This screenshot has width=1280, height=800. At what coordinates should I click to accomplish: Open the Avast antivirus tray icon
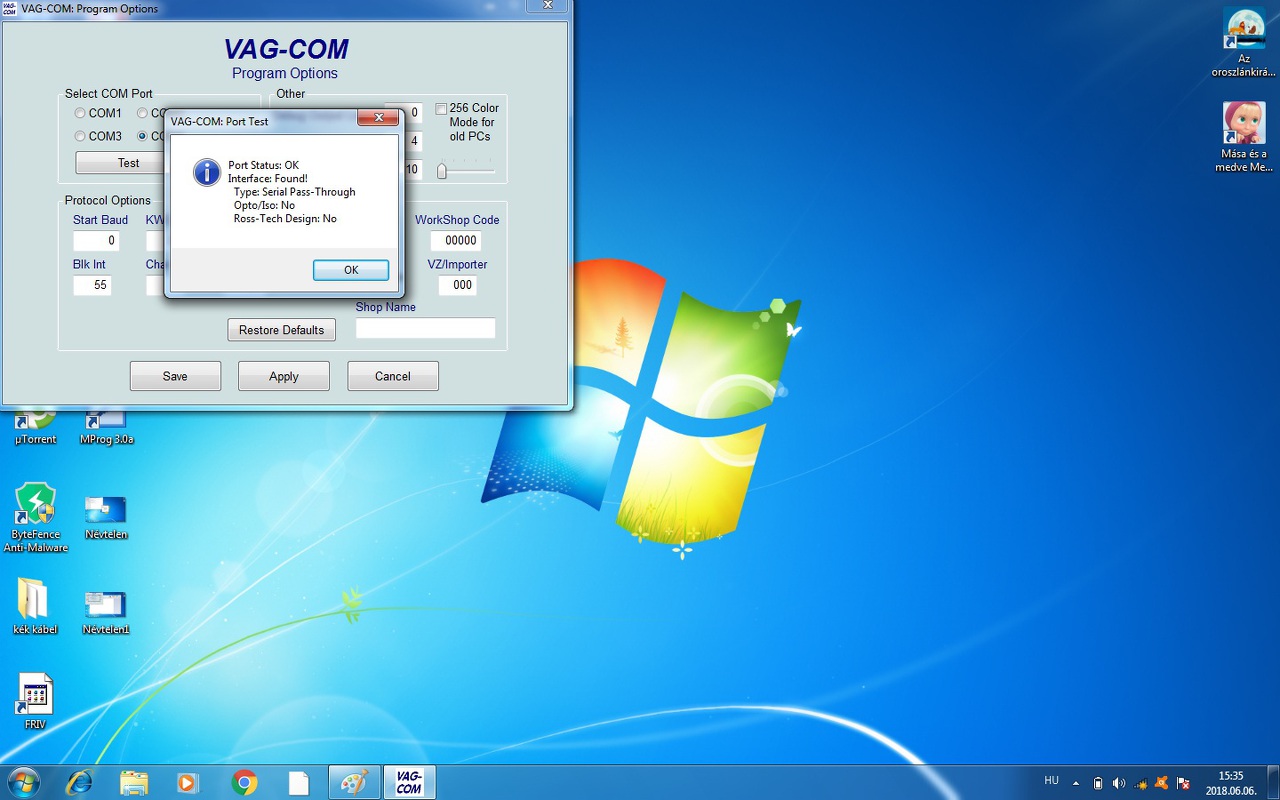coord(1162,783)
